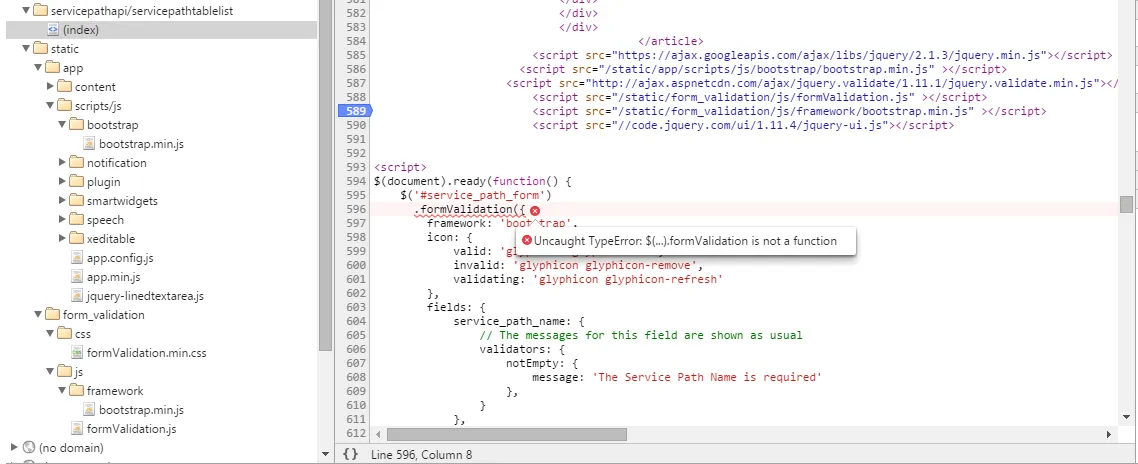Collapse the css folder

point(50,333)
